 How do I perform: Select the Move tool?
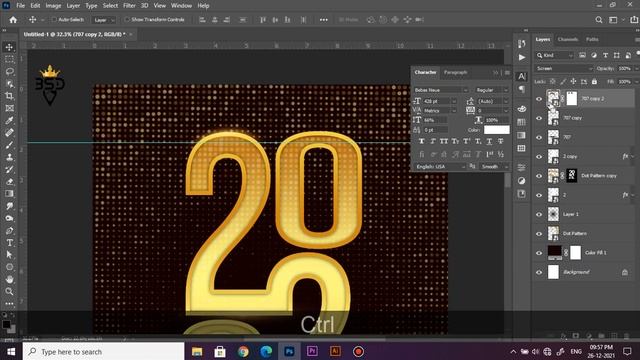click(x=9, y=47)
